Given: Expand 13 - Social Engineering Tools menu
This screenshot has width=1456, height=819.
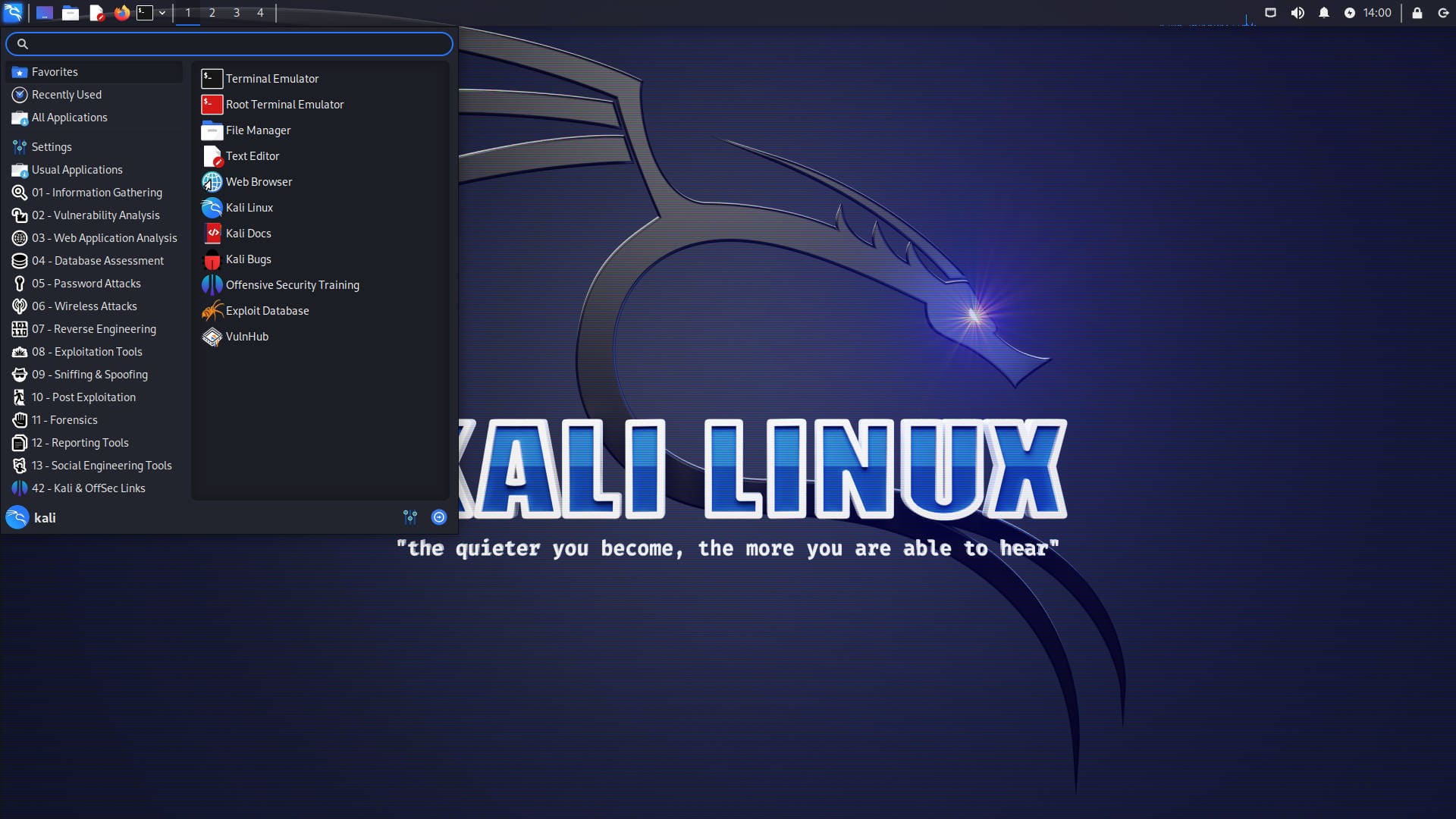Looking at the screenshot, I should [x=101, y=465].
